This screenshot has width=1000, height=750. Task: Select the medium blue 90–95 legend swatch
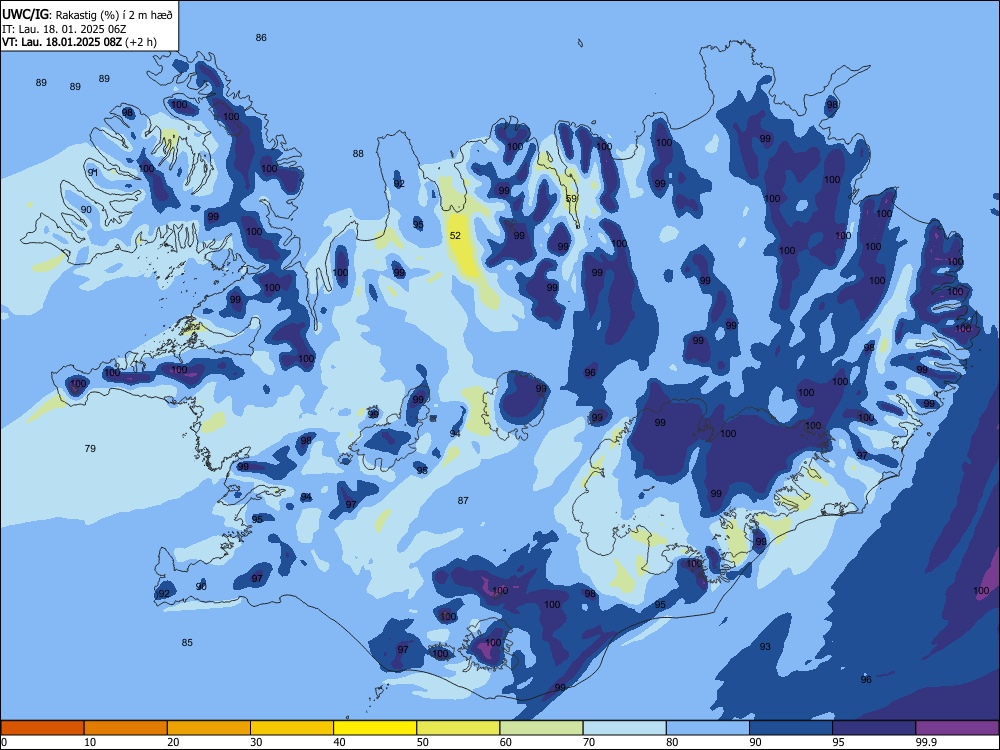tap(791, 728)
